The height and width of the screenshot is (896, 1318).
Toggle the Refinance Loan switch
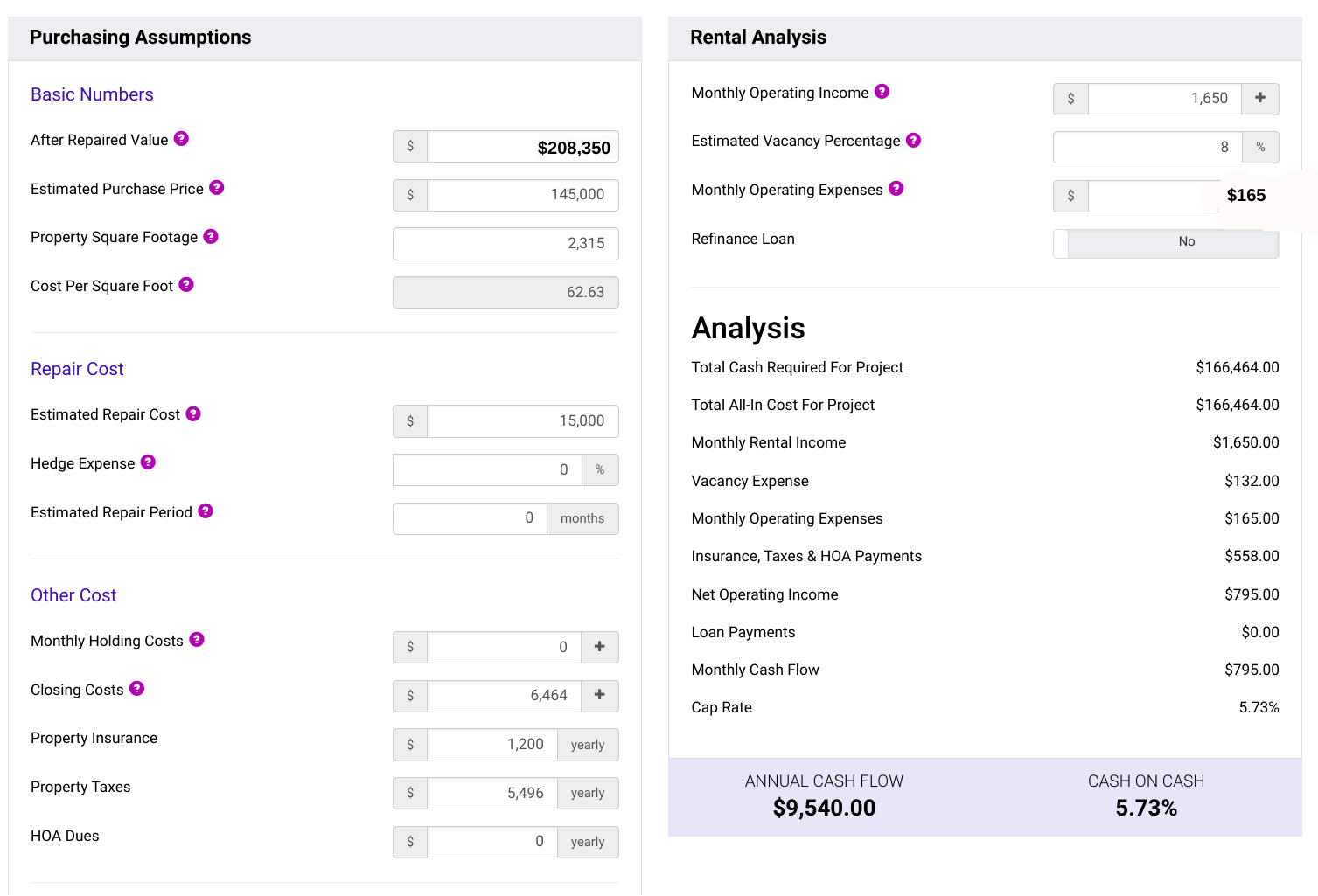(x=1166, y=242)
